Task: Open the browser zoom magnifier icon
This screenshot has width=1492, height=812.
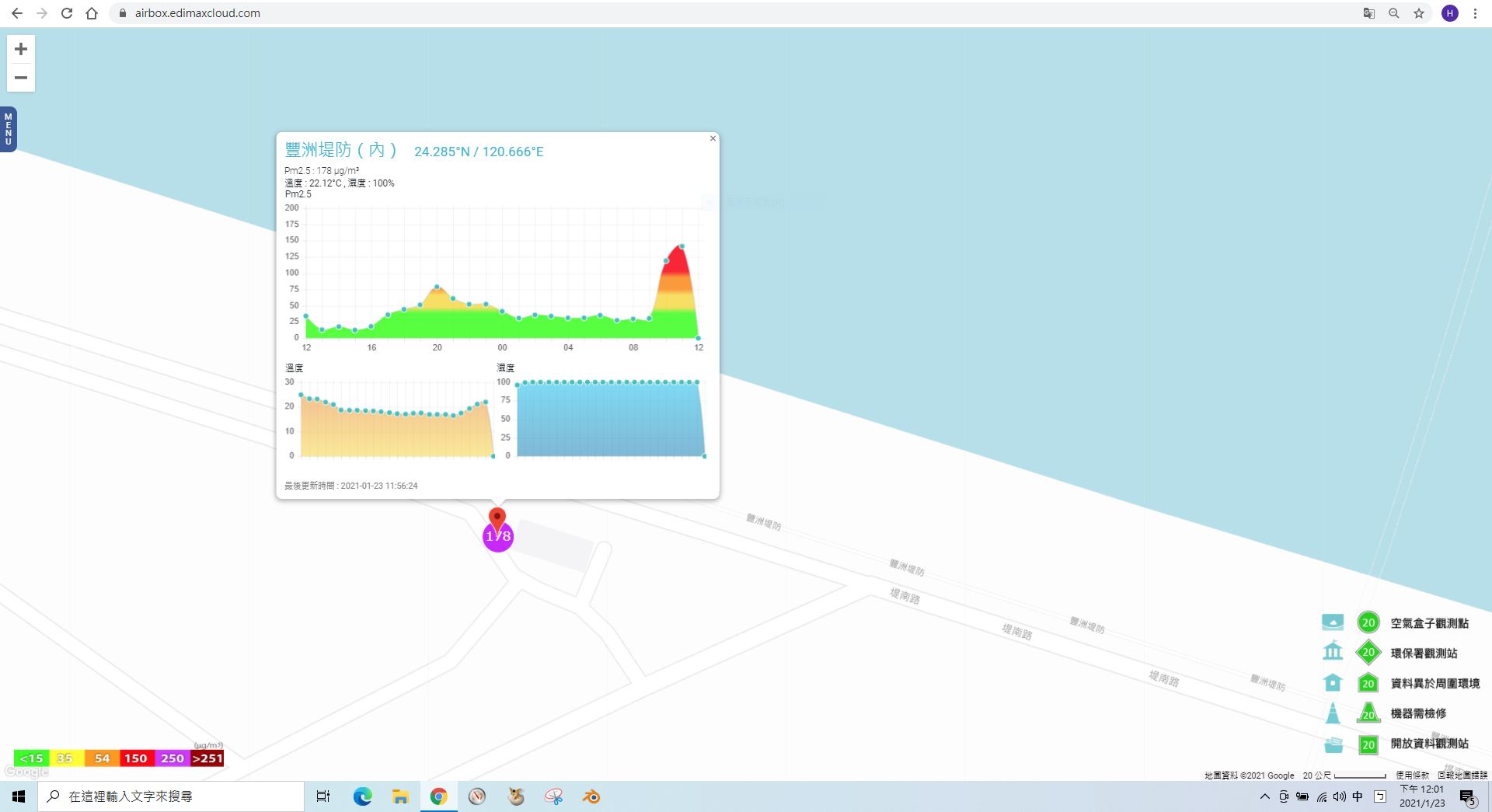Action: [1394, 13]
